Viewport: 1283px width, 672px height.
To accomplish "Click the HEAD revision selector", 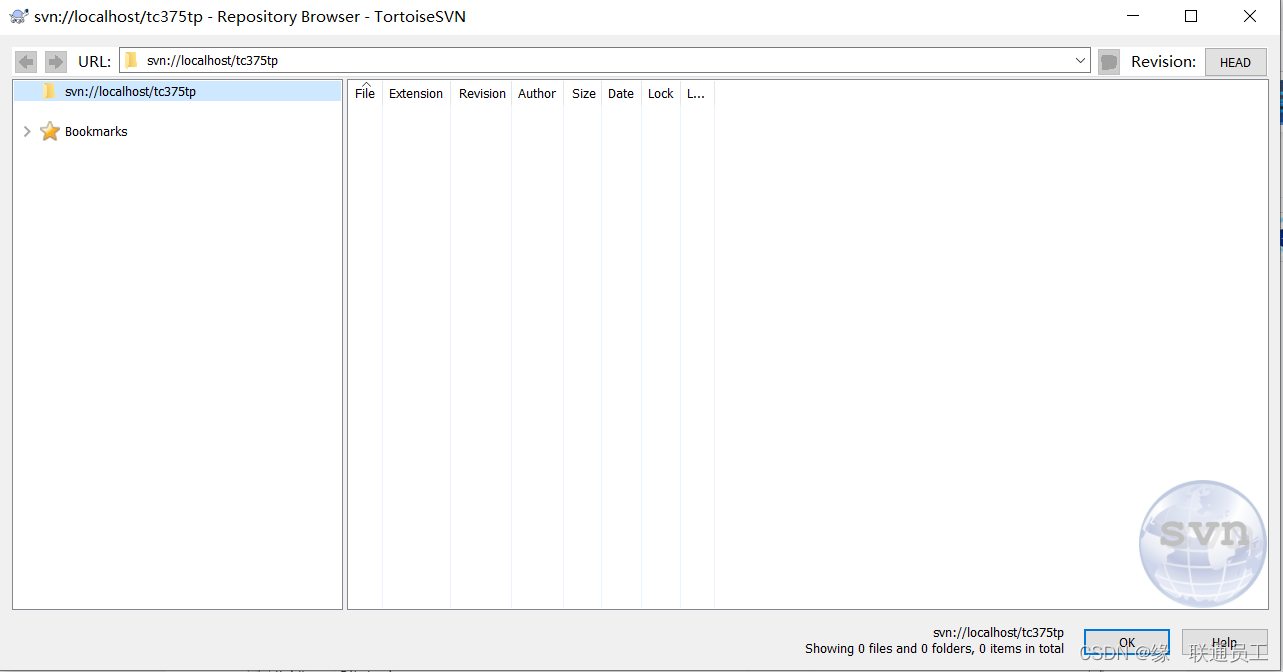I will (1235, 61).
